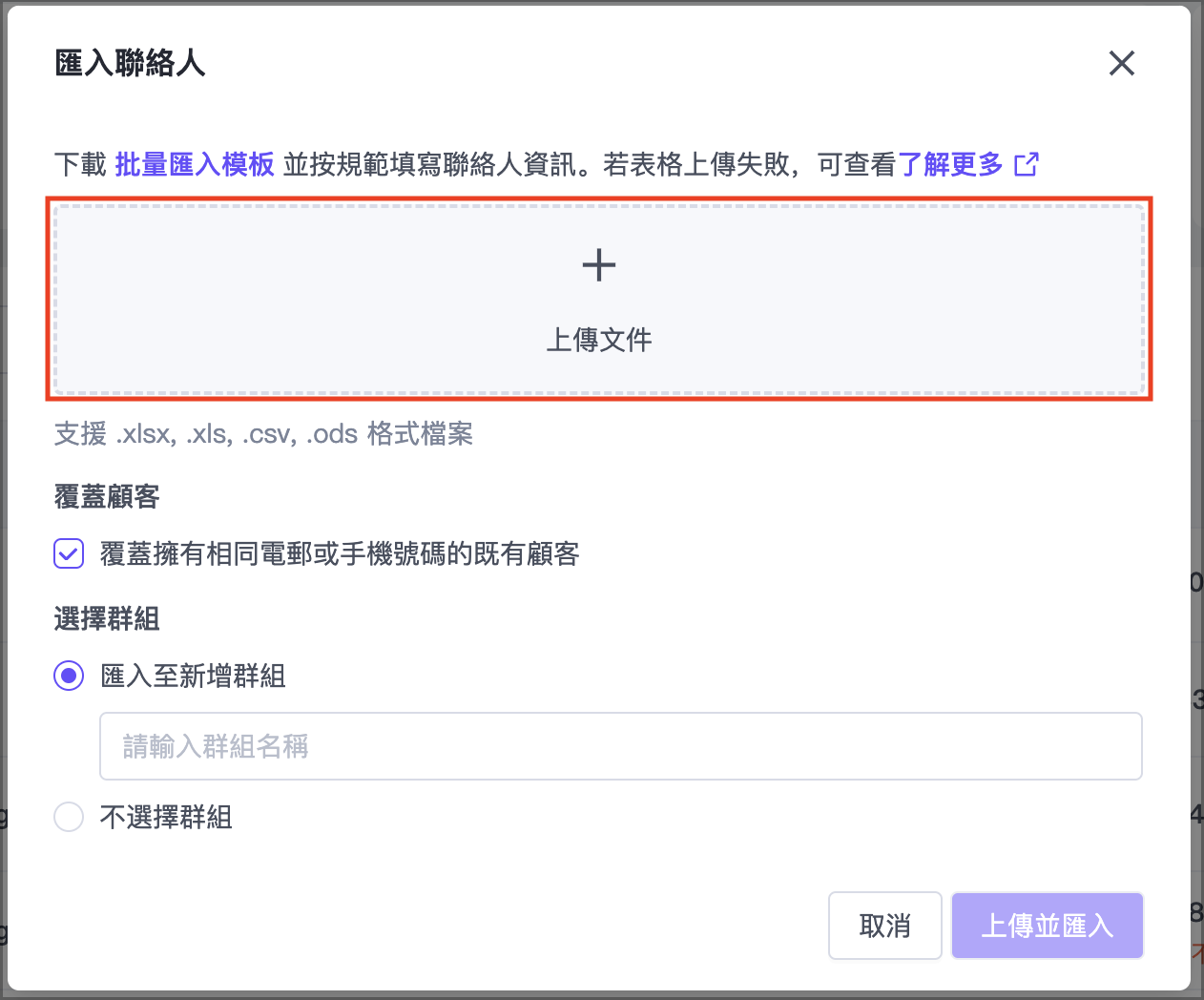Viewport: 1204px width, 1000px height.
Task: Click the supported formats hint text
Action: pos(263,434)
